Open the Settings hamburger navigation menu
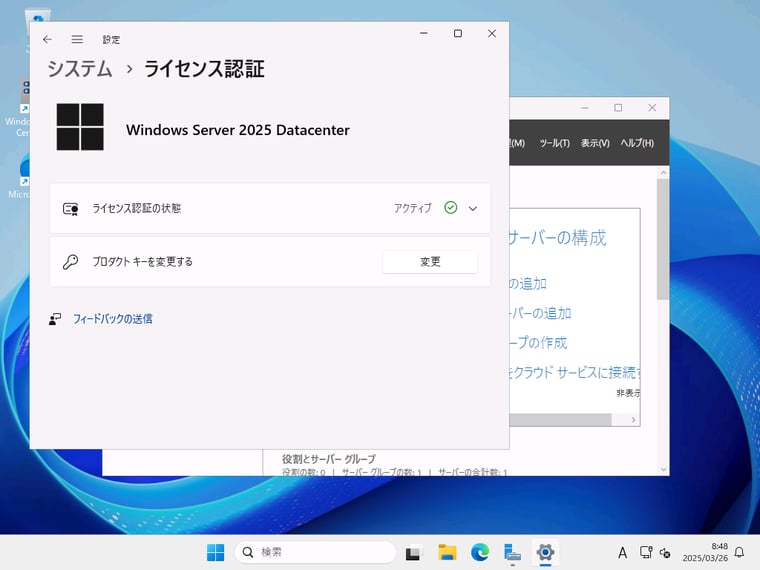Image resolution: width=760 pixels, height=570 pixels. (77, 39)
